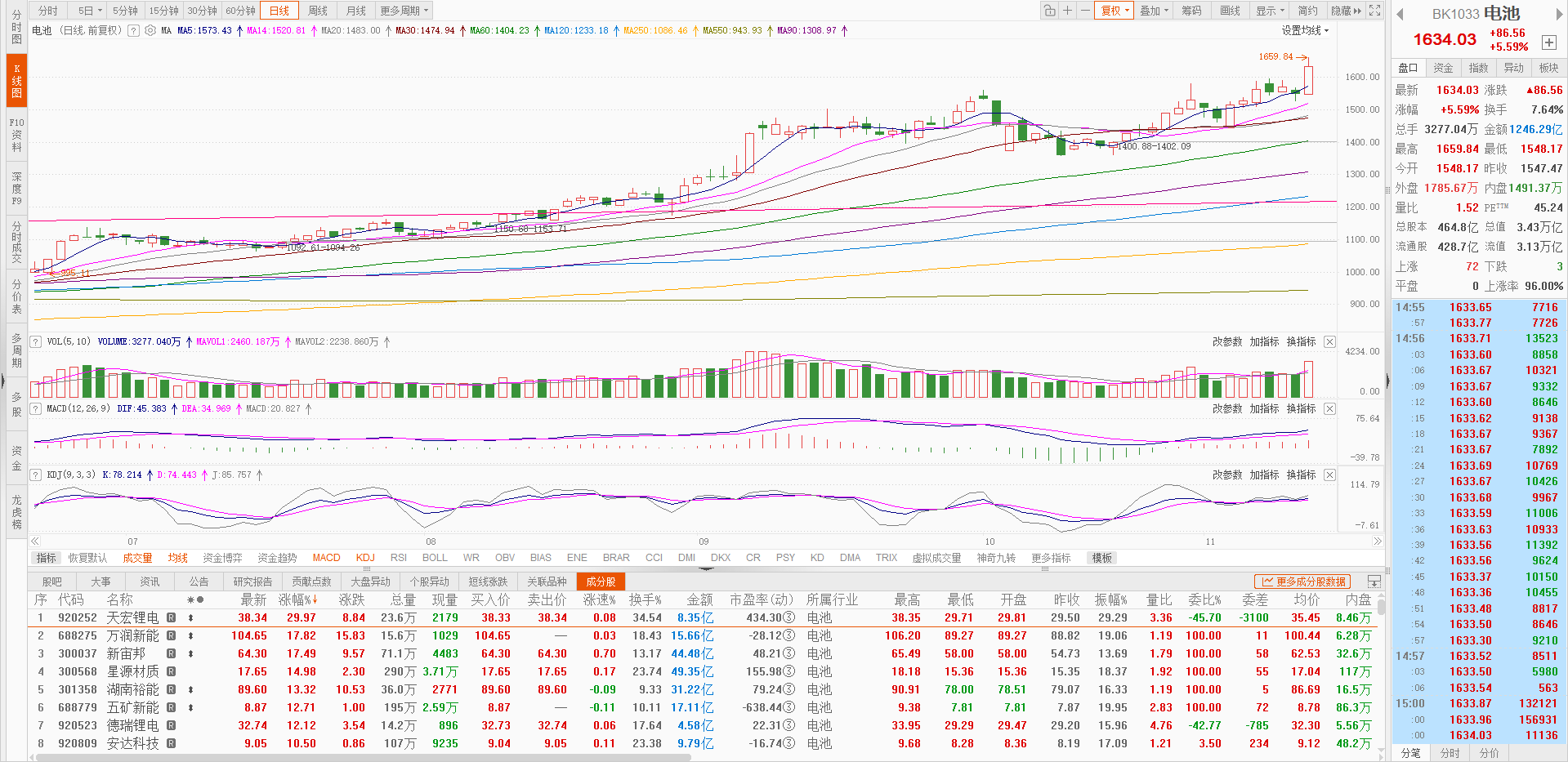Viewport: 1568px width, 762px height.
Task: Click the fullscreen expand icon
Action: pos(1375,11)
